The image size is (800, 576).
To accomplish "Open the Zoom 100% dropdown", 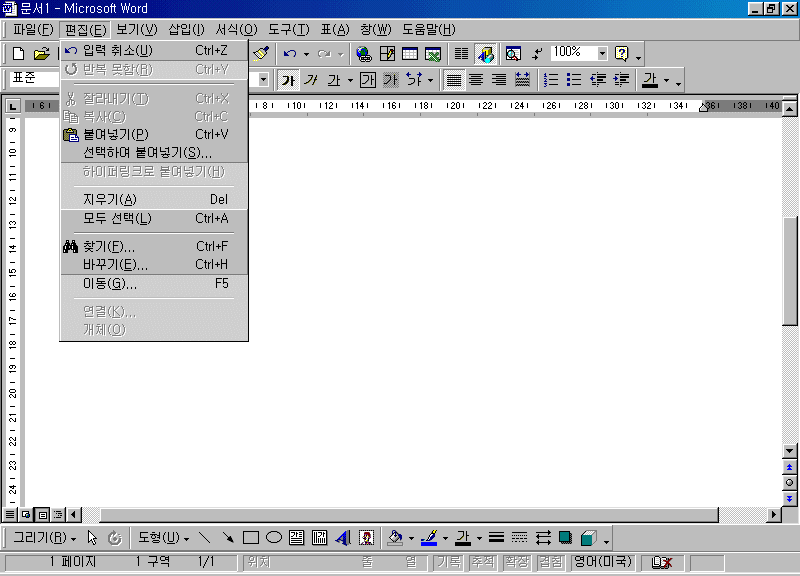I will [603, 54].
